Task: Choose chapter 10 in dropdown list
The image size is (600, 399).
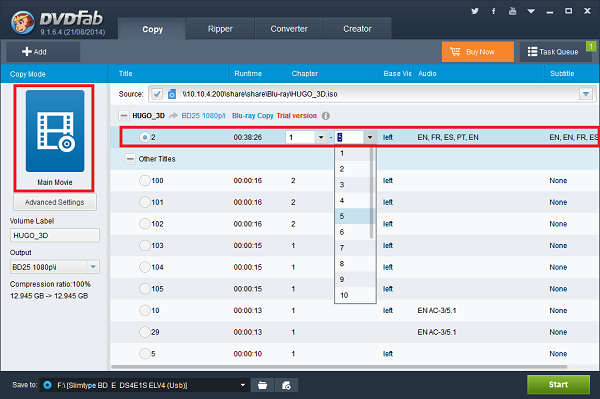Action: coord(353,295)
